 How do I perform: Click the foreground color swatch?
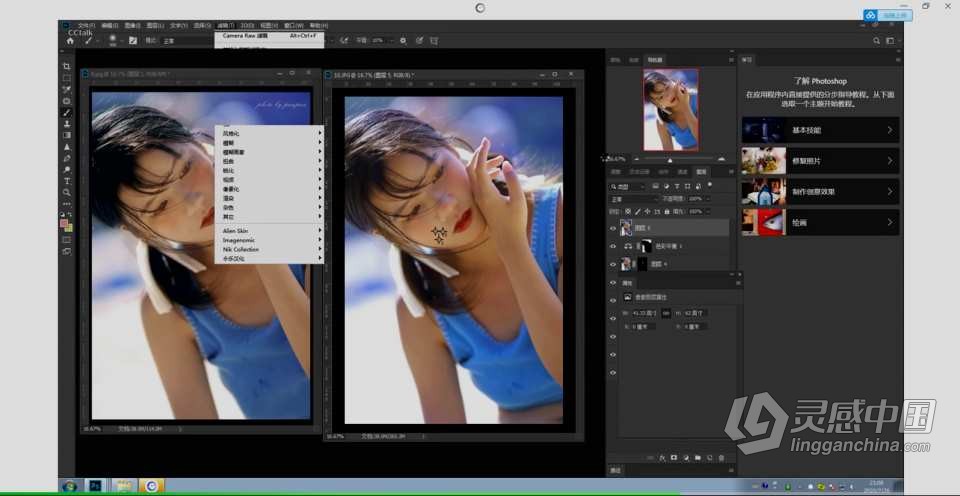click(x=64, y=224)
